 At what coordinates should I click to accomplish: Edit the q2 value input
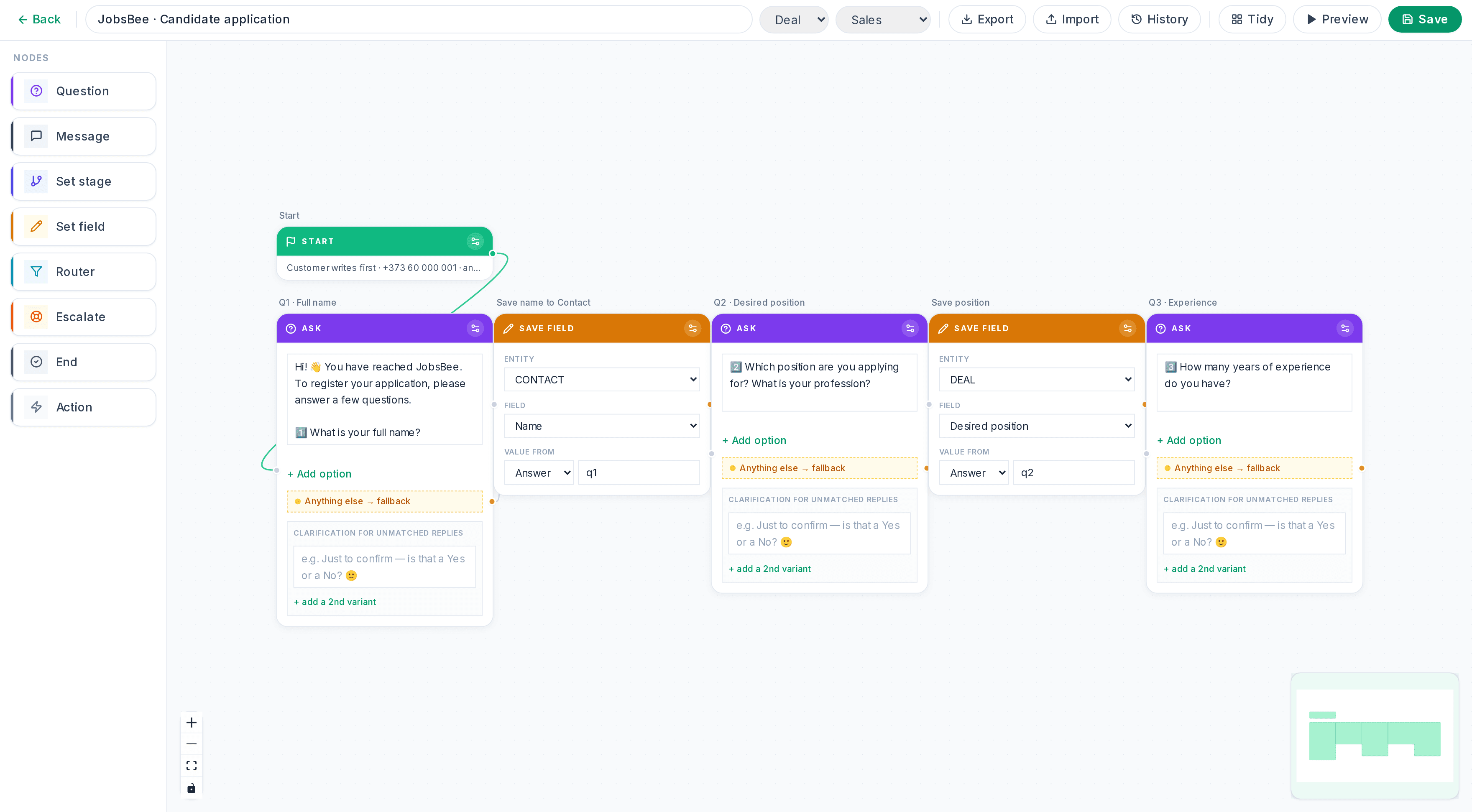1074,472
